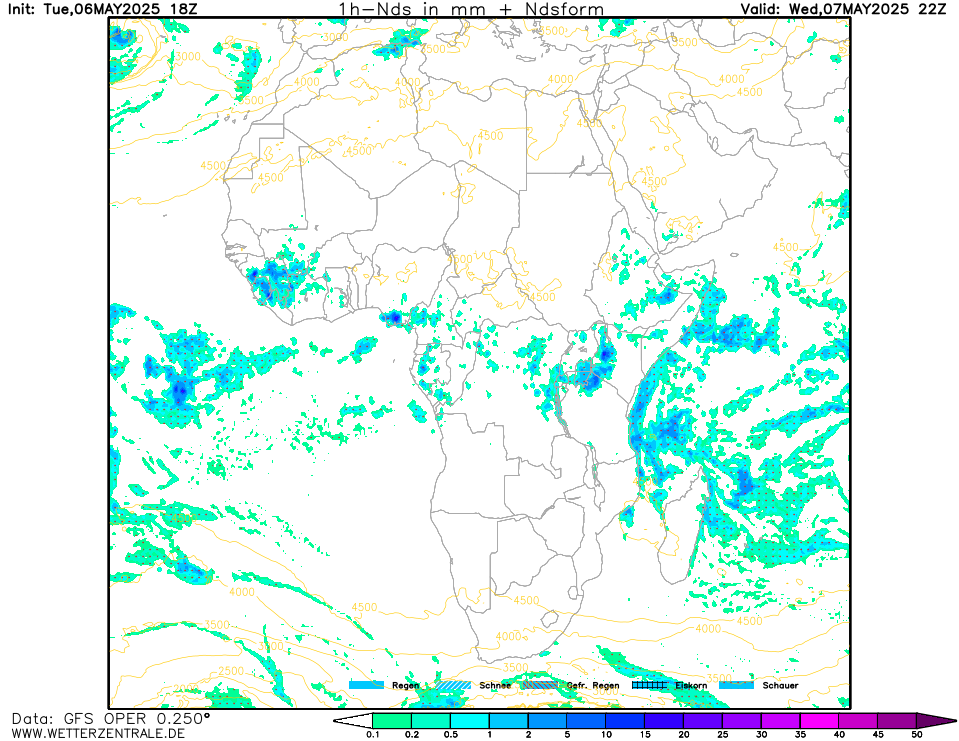Screen dimensions: 959x741
Task: Click the 'Schauer' legend label
Action: pos(780,685)
